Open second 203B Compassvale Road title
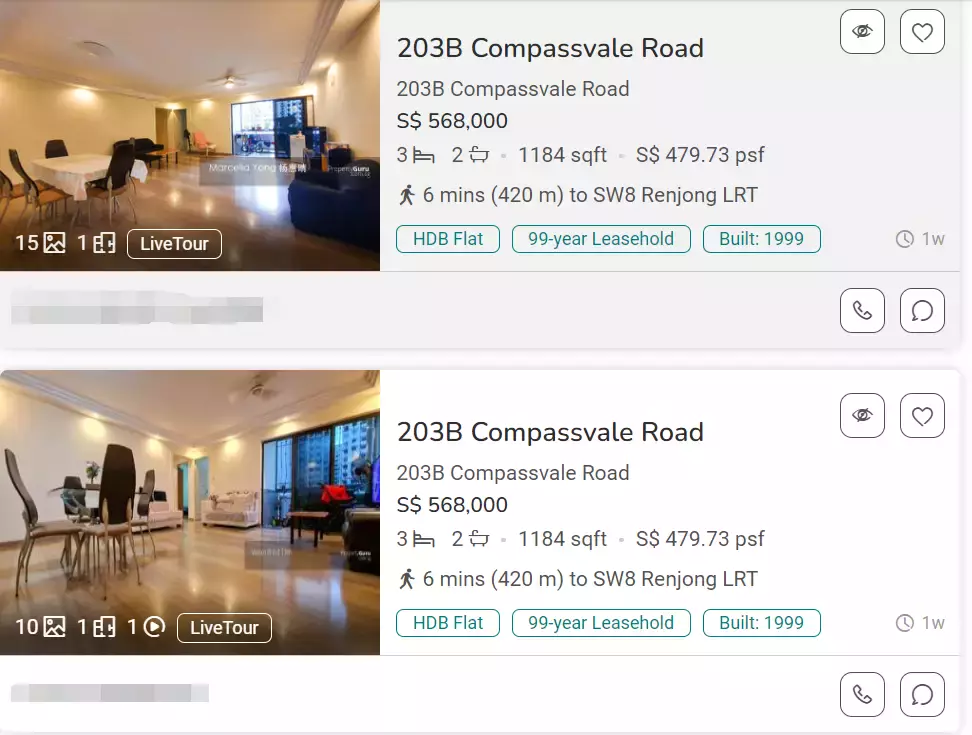 pos(550,432)
